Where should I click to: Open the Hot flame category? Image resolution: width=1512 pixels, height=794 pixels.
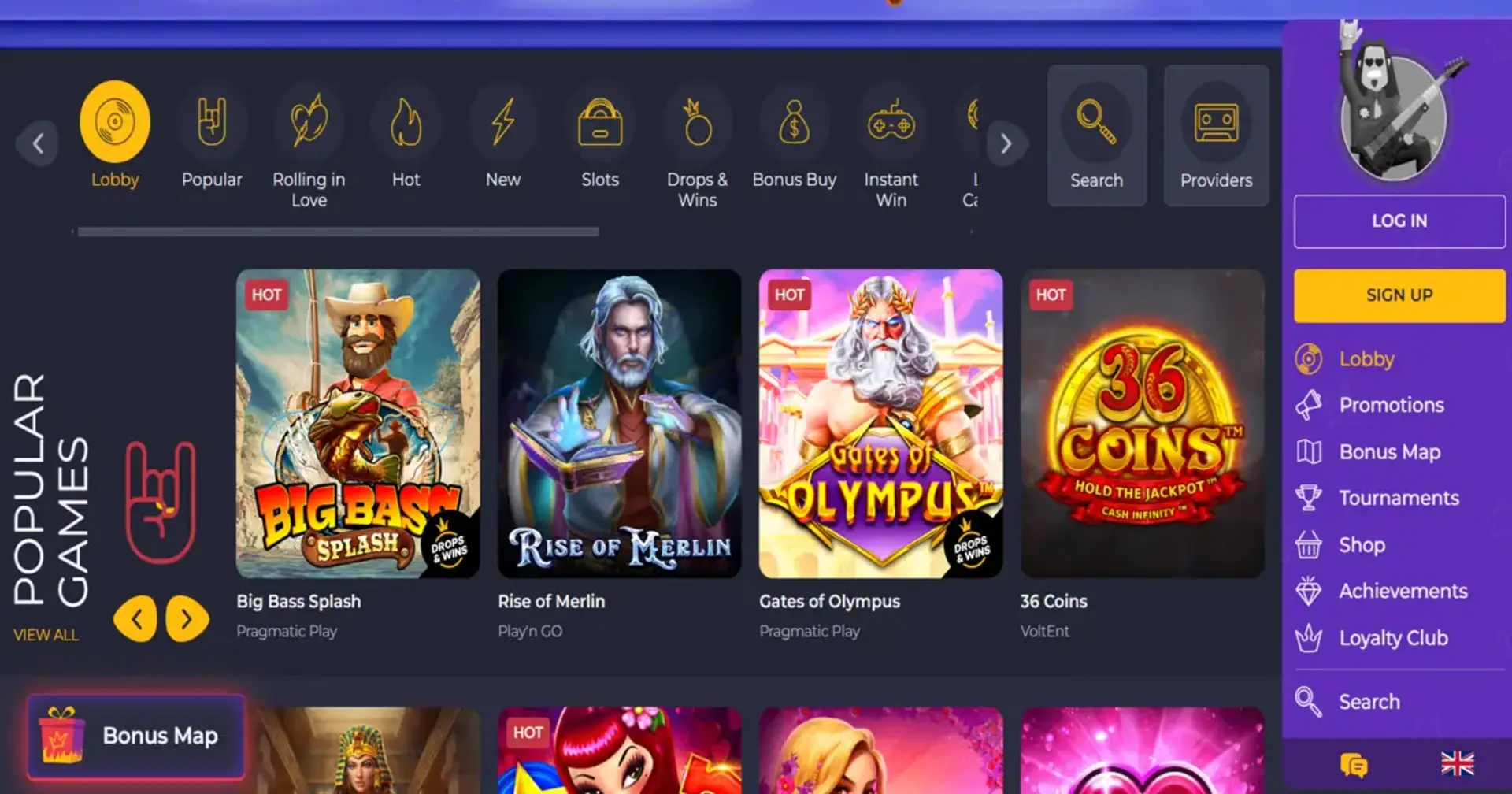point(406,121)
